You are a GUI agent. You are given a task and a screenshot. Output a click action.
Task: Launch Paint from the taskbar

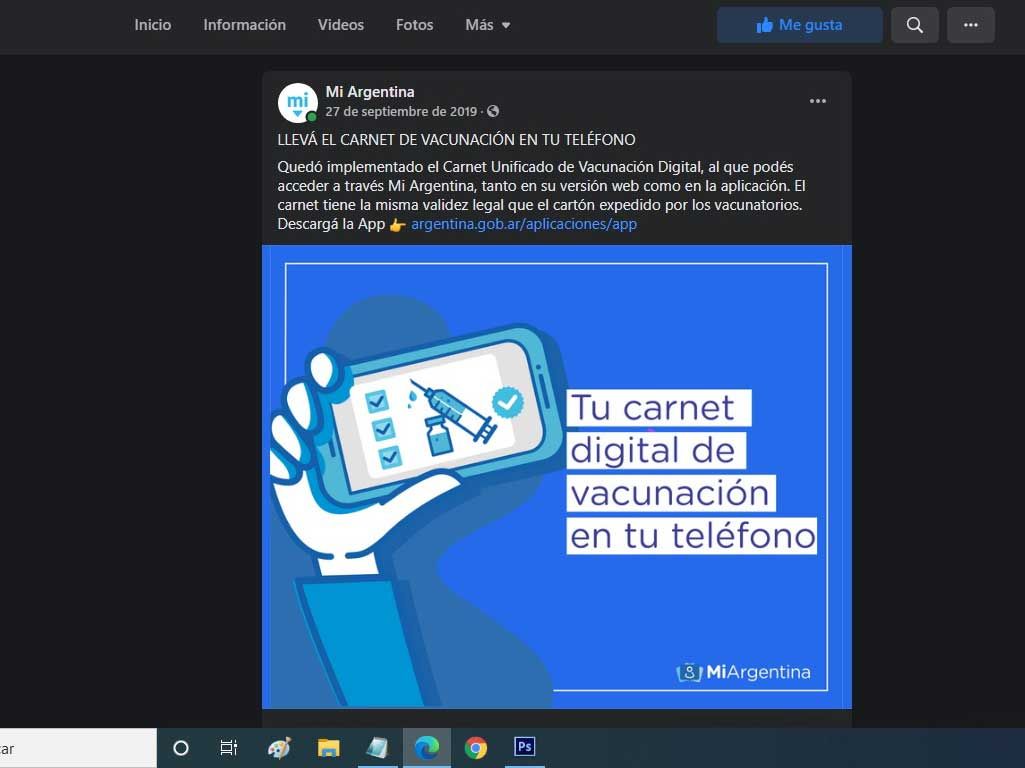point(279,748)
